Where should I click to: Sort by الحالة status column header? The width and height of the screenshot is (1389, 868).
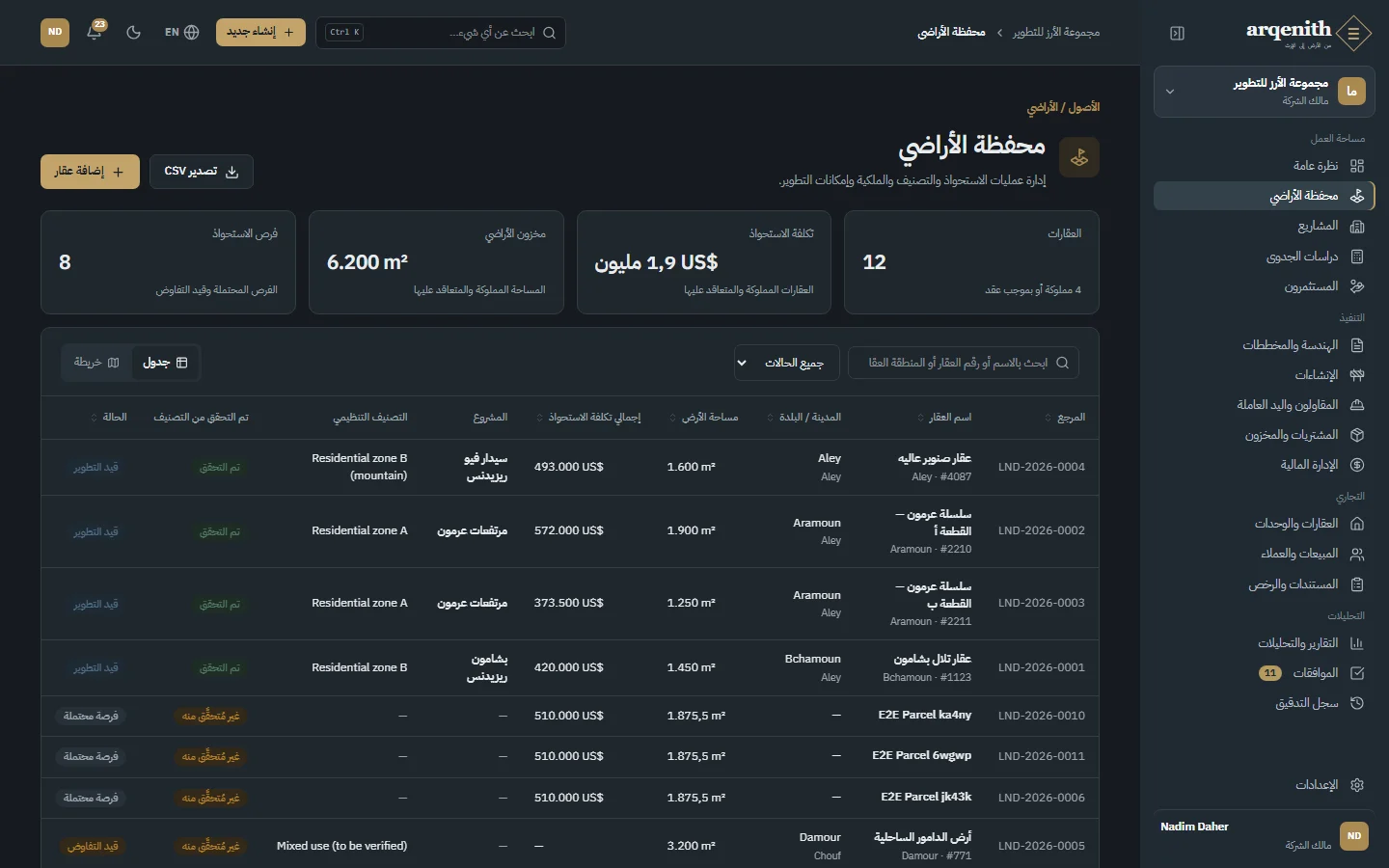[x=108, y=418]
